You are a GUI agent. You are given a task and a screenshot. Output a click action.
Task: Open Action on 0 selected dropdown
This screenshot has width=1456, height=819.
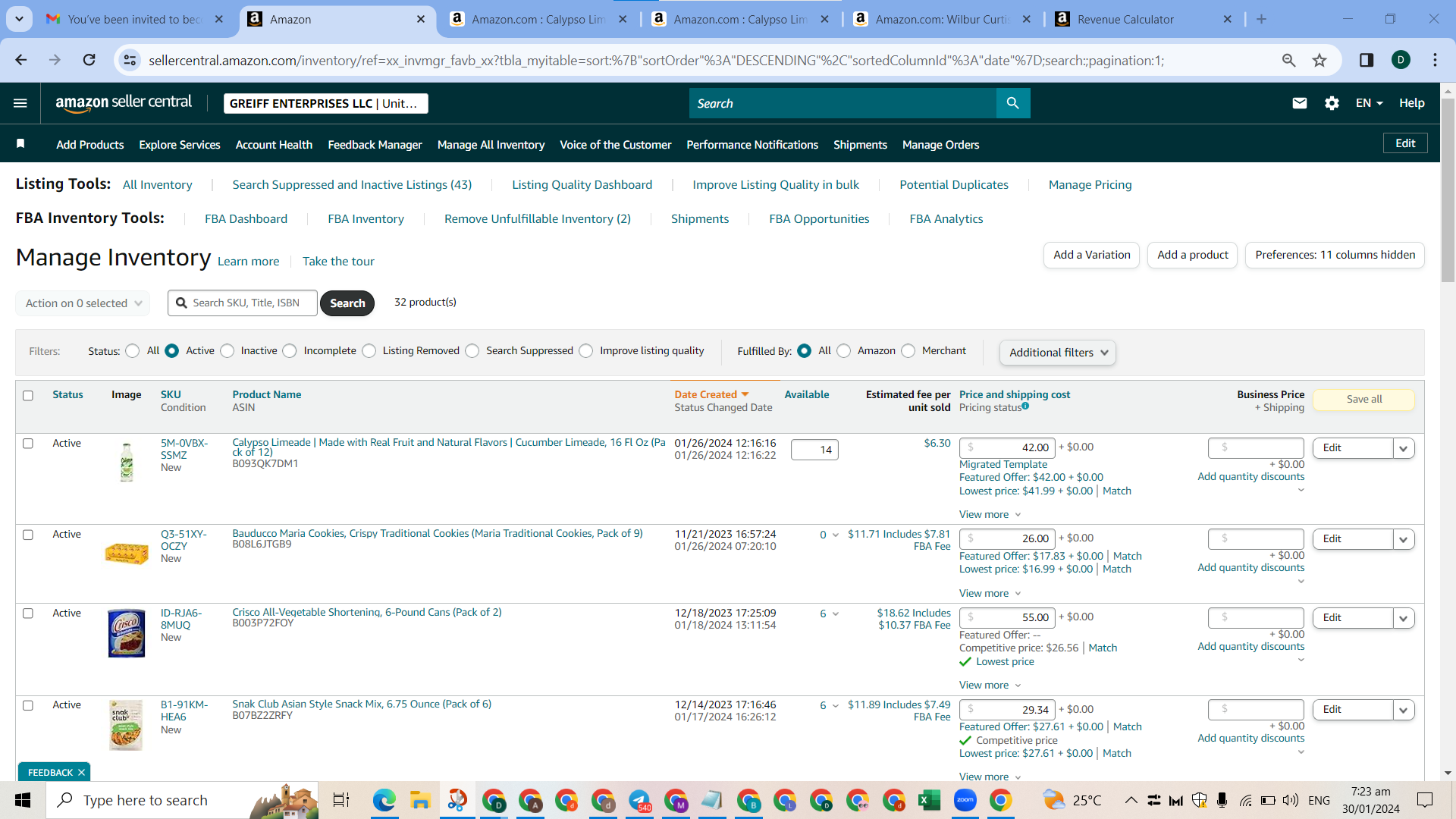83,303
